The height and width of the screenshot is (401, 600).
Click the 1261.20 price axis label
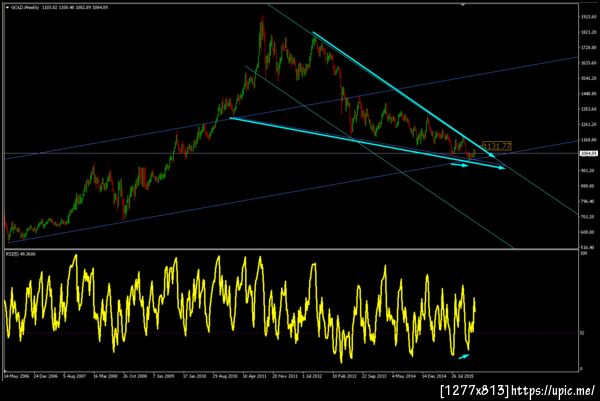click(x=589, y=124)
